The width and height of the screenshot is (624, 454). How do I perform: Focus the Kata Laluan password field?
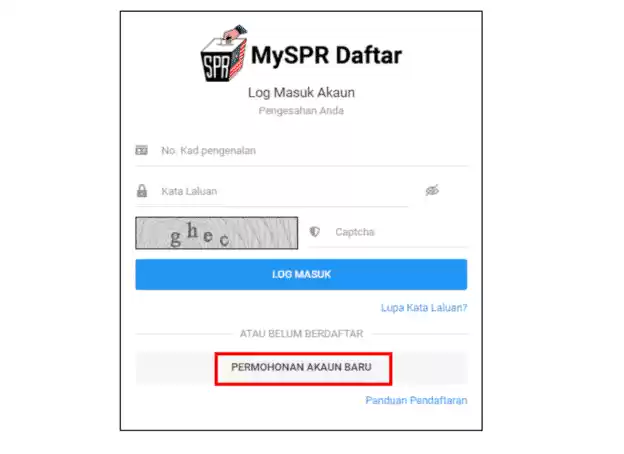(x=271, y=191)
